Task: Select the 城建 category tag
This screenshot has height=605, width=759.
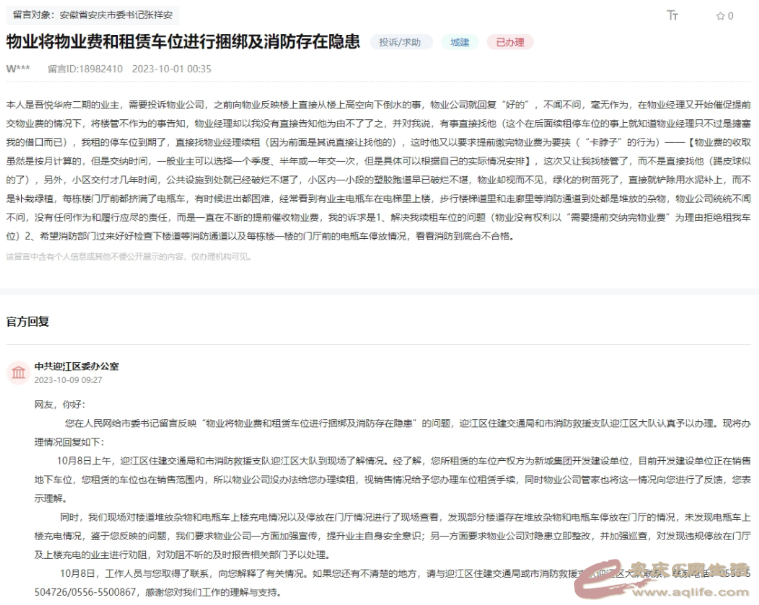Action: (x=459, y=43)
